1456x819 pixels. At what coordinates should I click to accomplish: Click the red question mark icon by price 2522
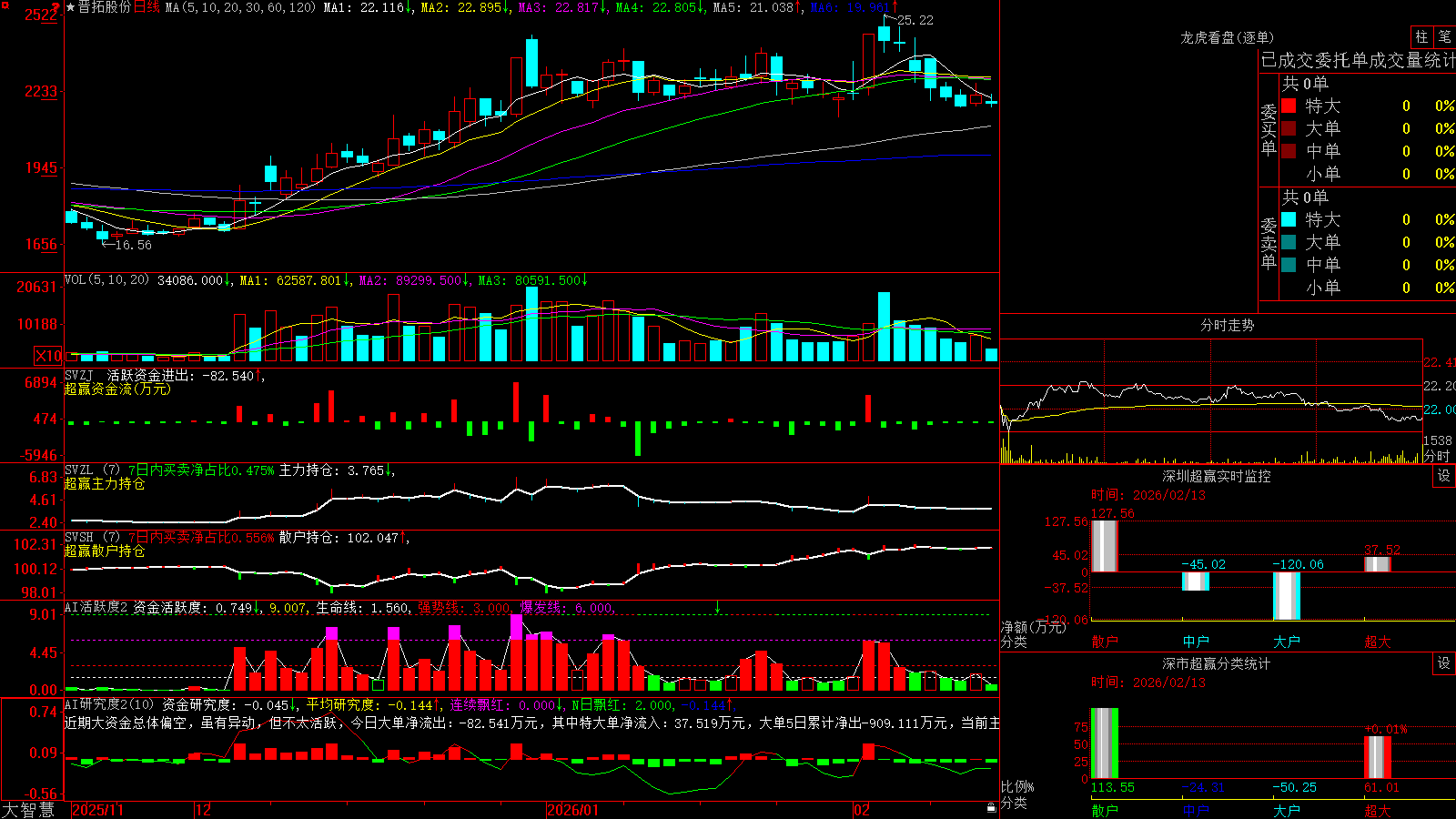56,7
